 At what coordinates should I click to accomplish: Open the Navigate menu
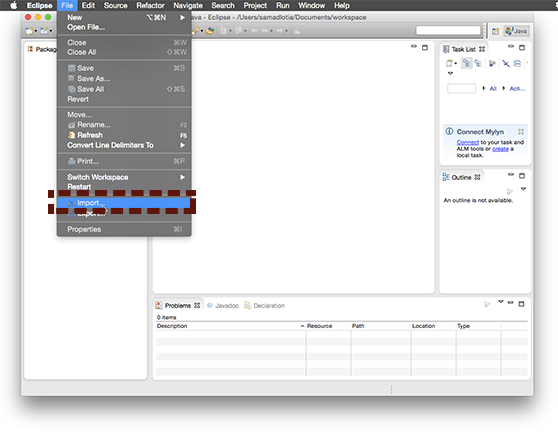coord(188,5)
